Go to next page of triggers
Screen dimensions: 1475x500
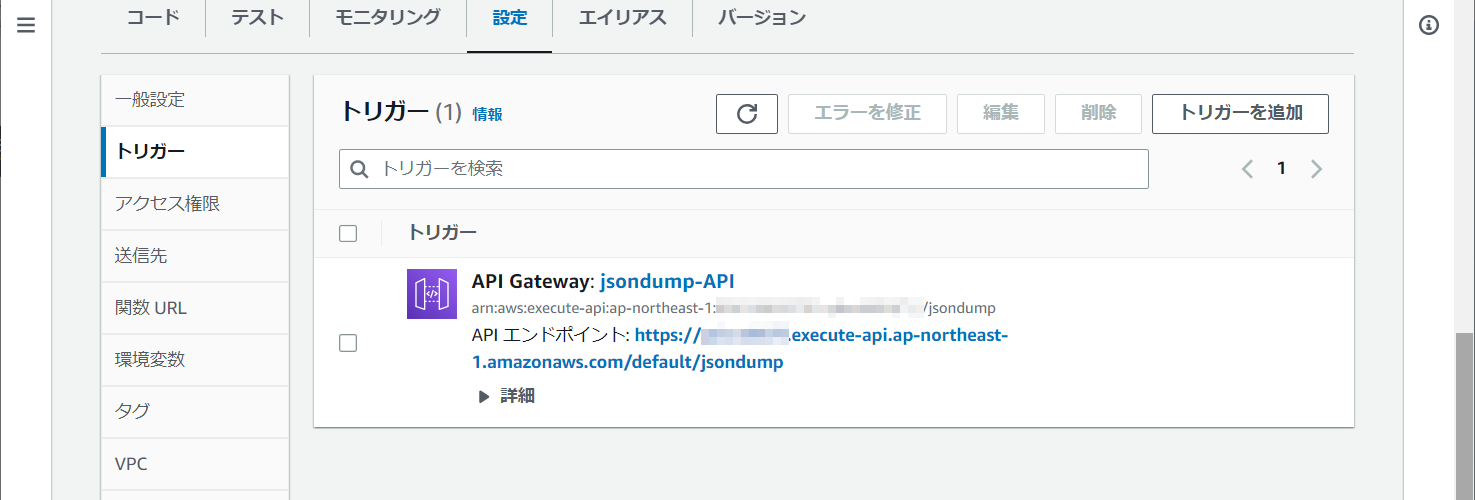pyautogui.click(x=1316, y=169)
